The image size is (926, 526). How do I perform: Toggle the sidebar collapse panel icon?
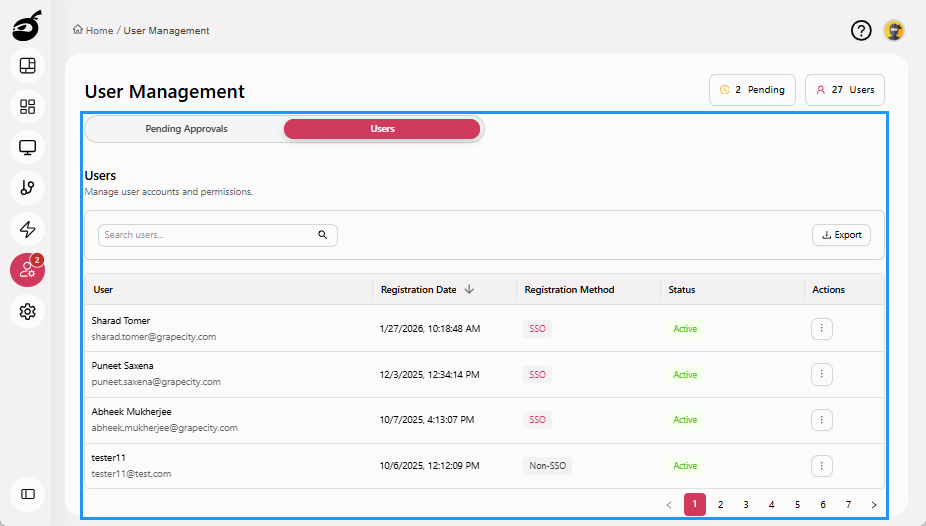pos(28,494)
